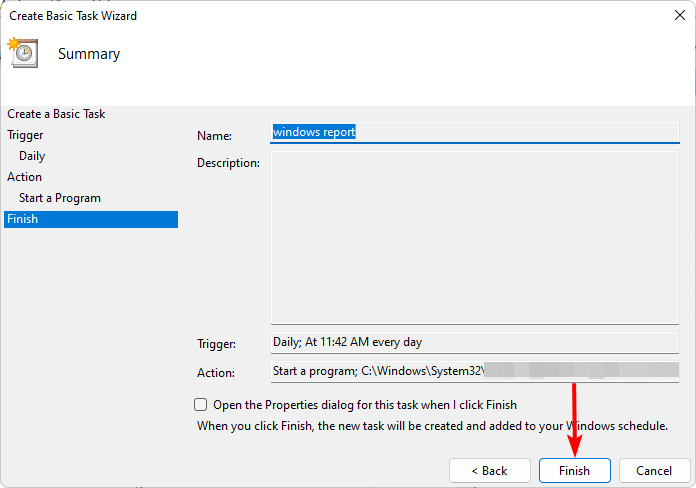Screen dimensions: 696x488
Task: Select the Trigger step in left sidebar
Action: (x=25, y=135)
